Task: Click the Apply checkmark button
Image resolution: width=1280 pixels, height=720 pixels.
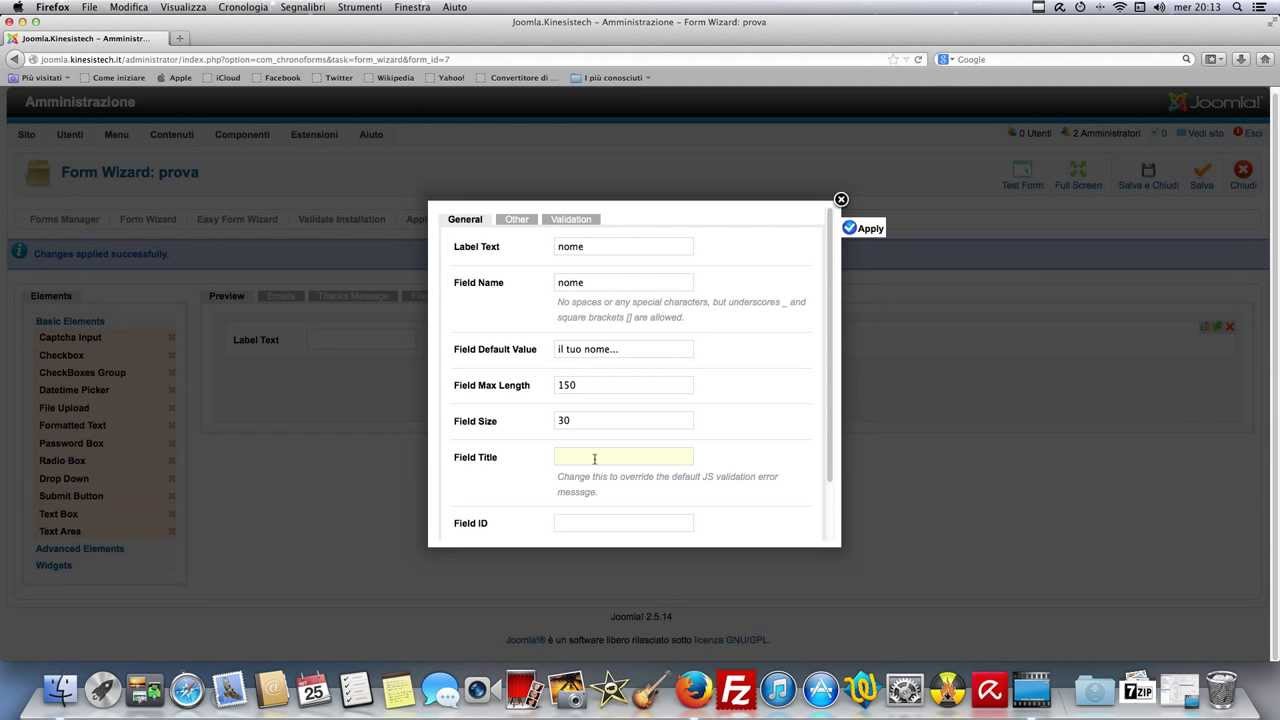Action: (x=863, y=228)
